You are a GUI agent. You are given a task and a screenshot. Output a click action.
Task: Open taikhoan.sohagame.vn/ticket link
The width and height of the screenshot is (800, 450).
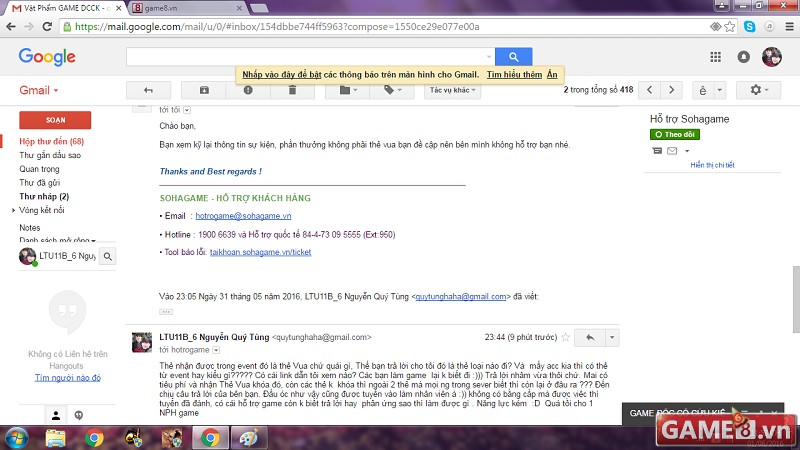[260, 252]
